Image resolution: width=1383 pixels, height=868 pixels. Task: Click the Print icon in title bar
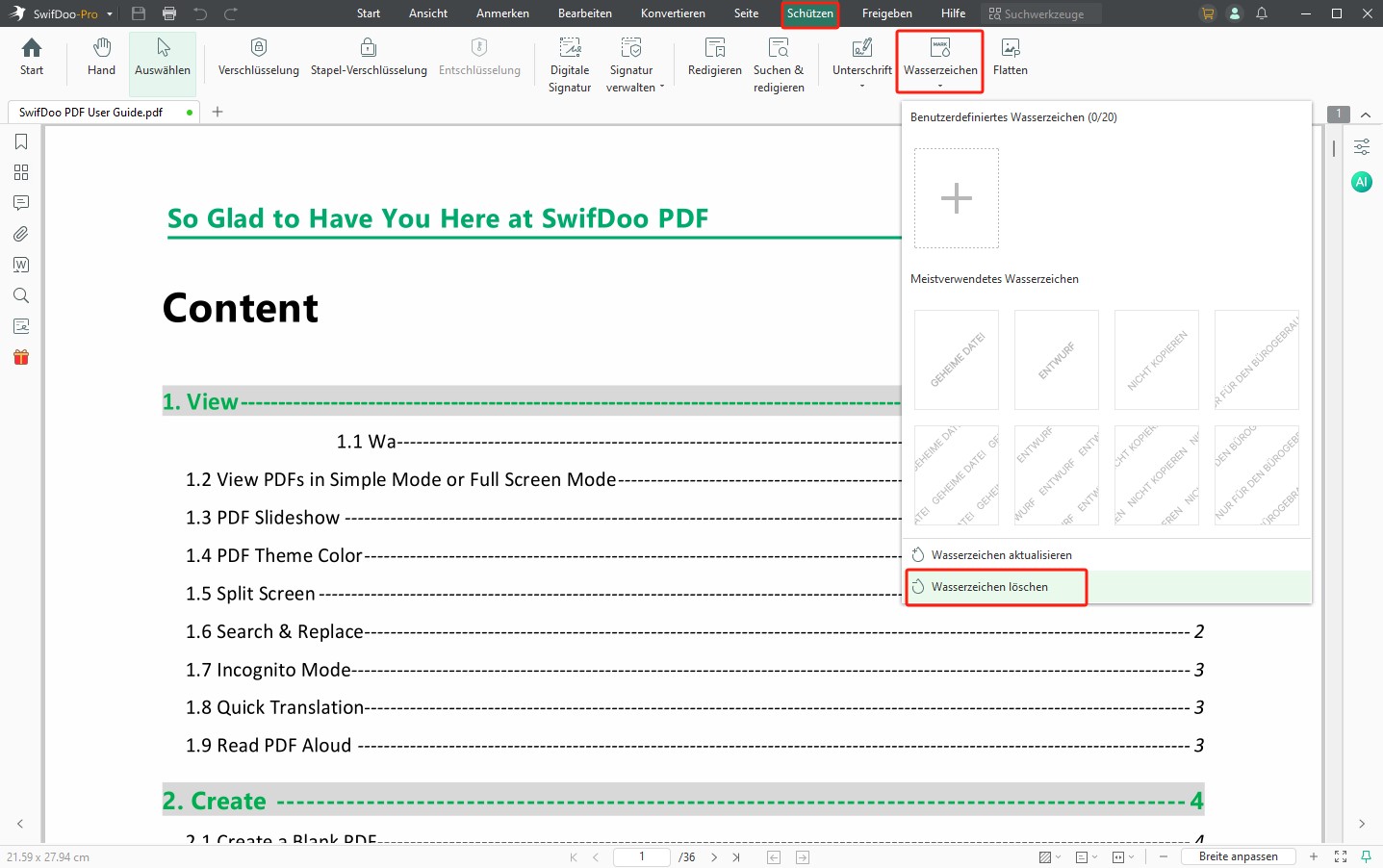tap(169, 13)
